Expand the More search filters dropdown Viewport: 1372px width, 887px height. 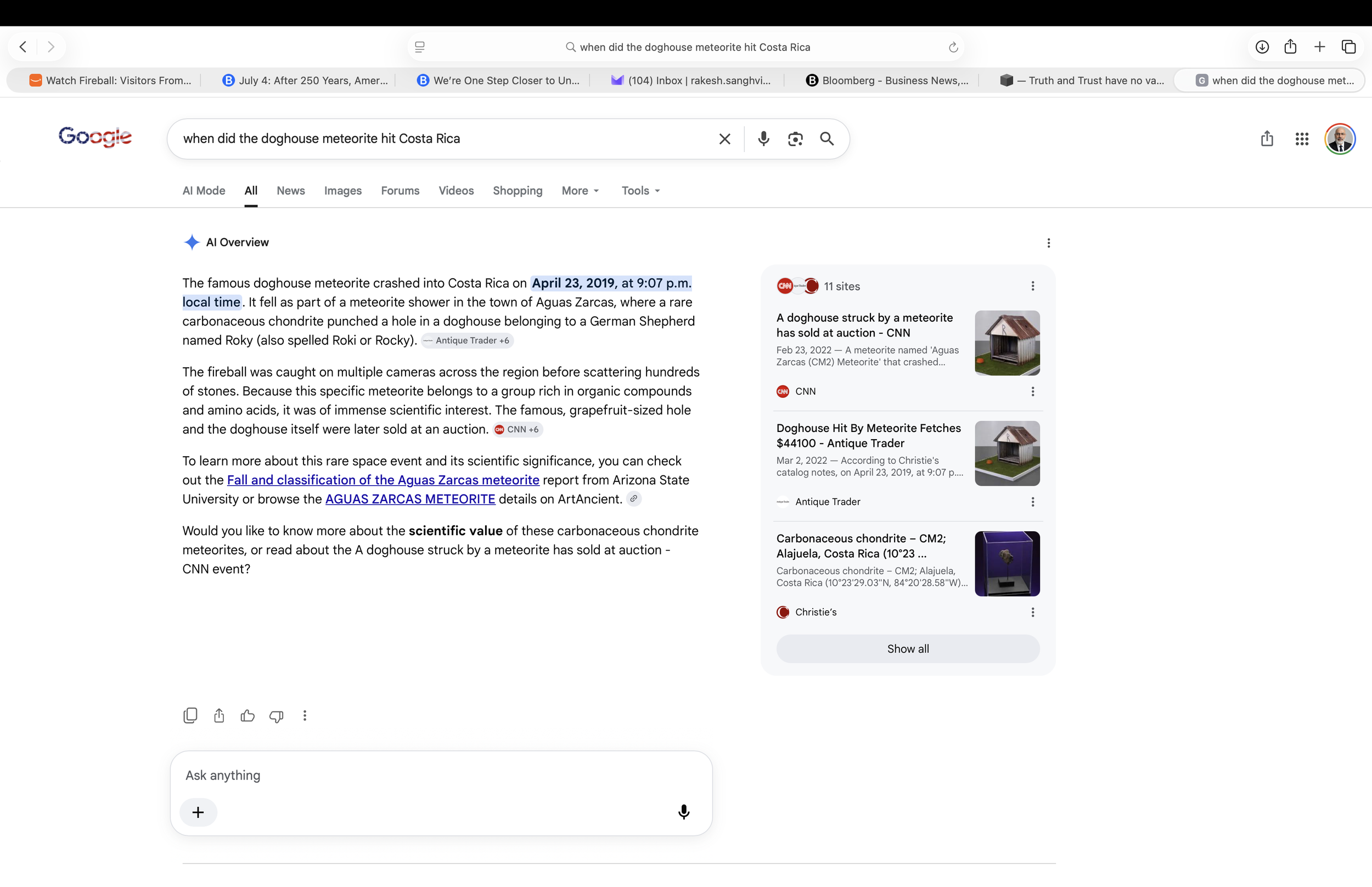pyautogui.click(x=580, y=190)
